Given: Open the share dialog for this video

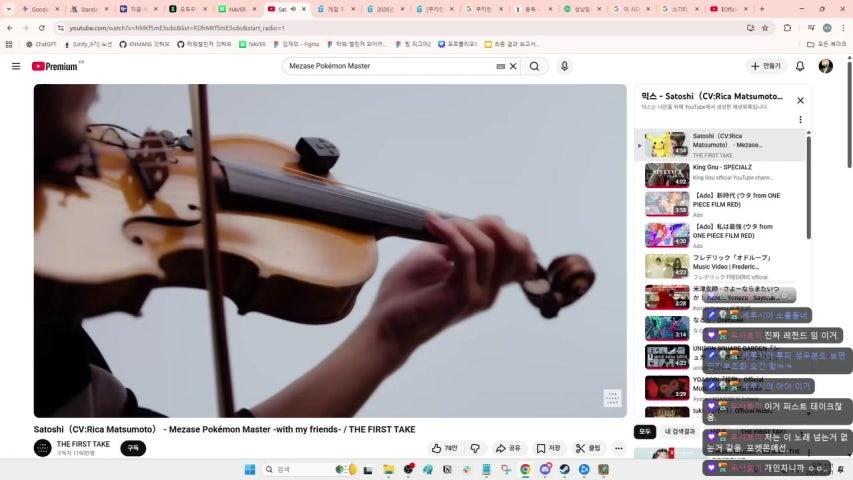Looking at the screenshot, I should (508, 448).
